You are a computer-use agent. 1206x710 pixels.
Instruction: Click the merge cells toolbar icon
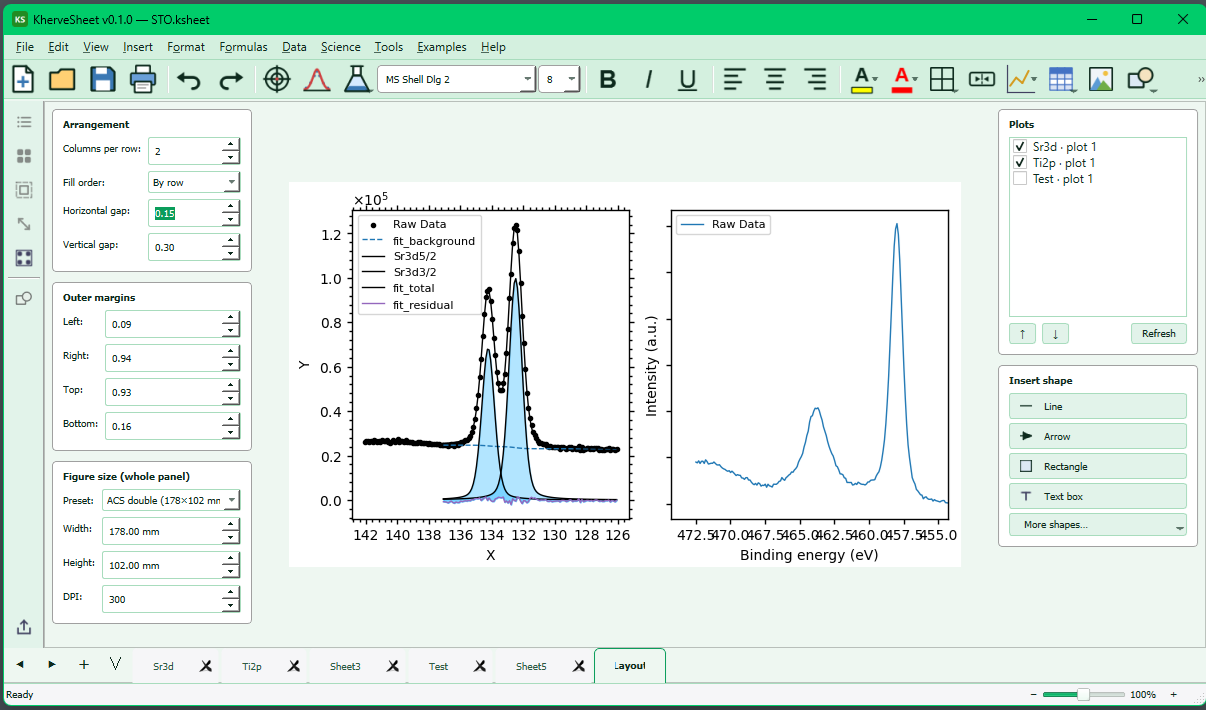pos(982,80)
